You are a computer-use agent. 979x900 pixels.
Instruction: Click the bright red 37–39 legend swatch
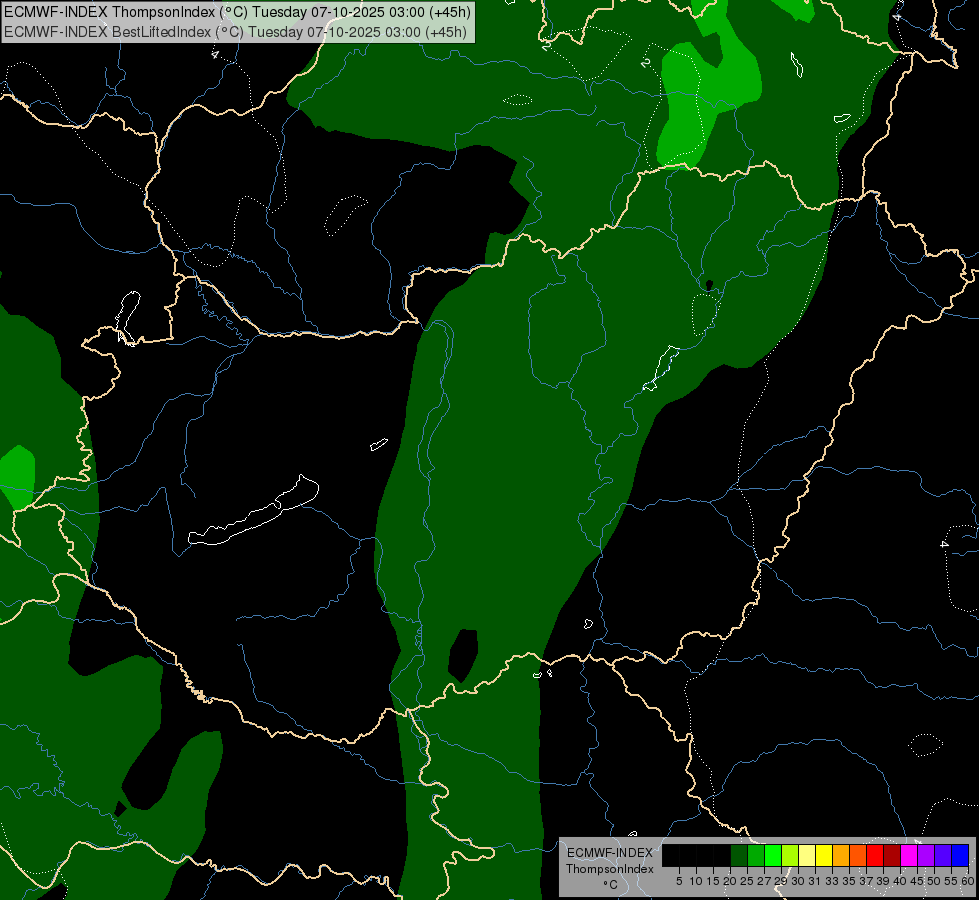[x=875, y=855]
